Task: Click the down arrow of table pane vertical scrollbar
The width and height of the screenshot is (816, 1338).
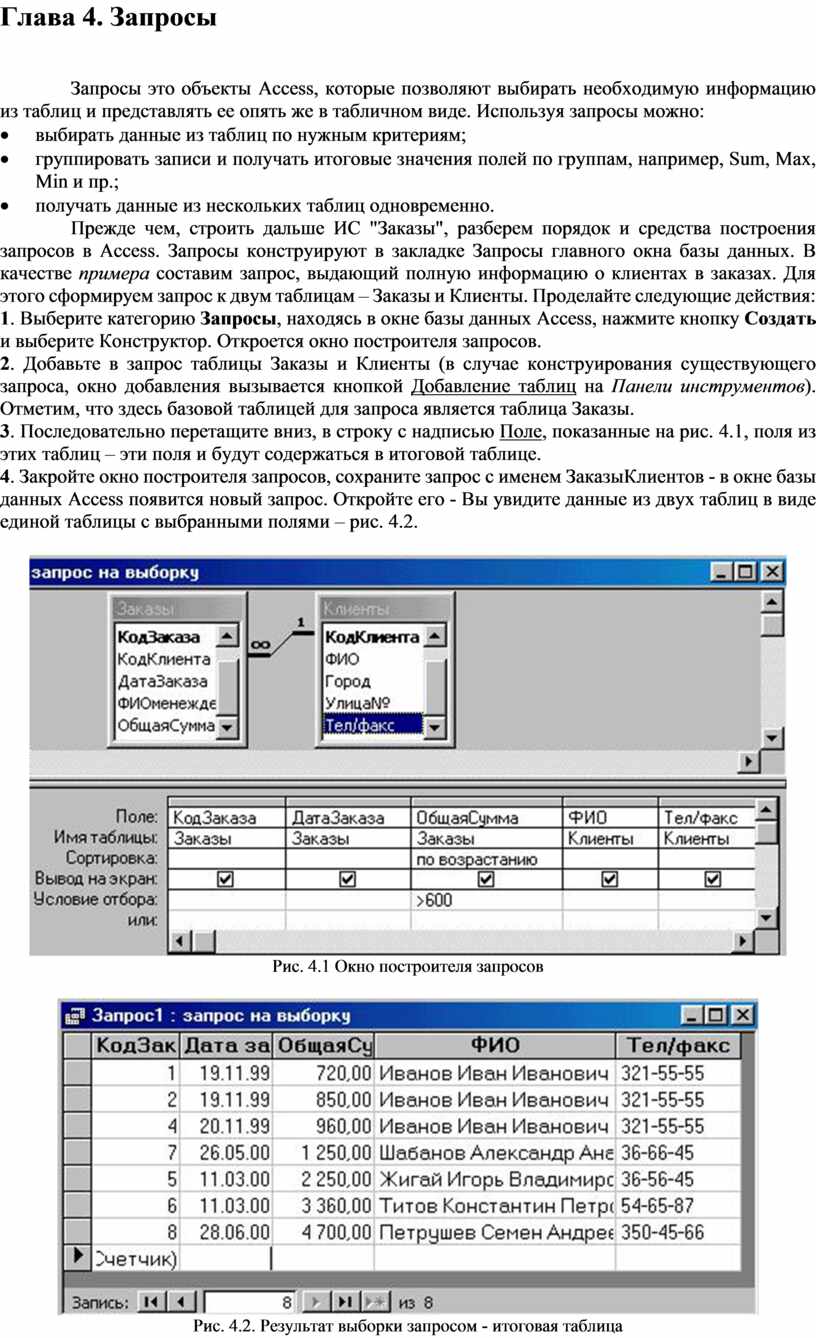Action: coord(771,739)
